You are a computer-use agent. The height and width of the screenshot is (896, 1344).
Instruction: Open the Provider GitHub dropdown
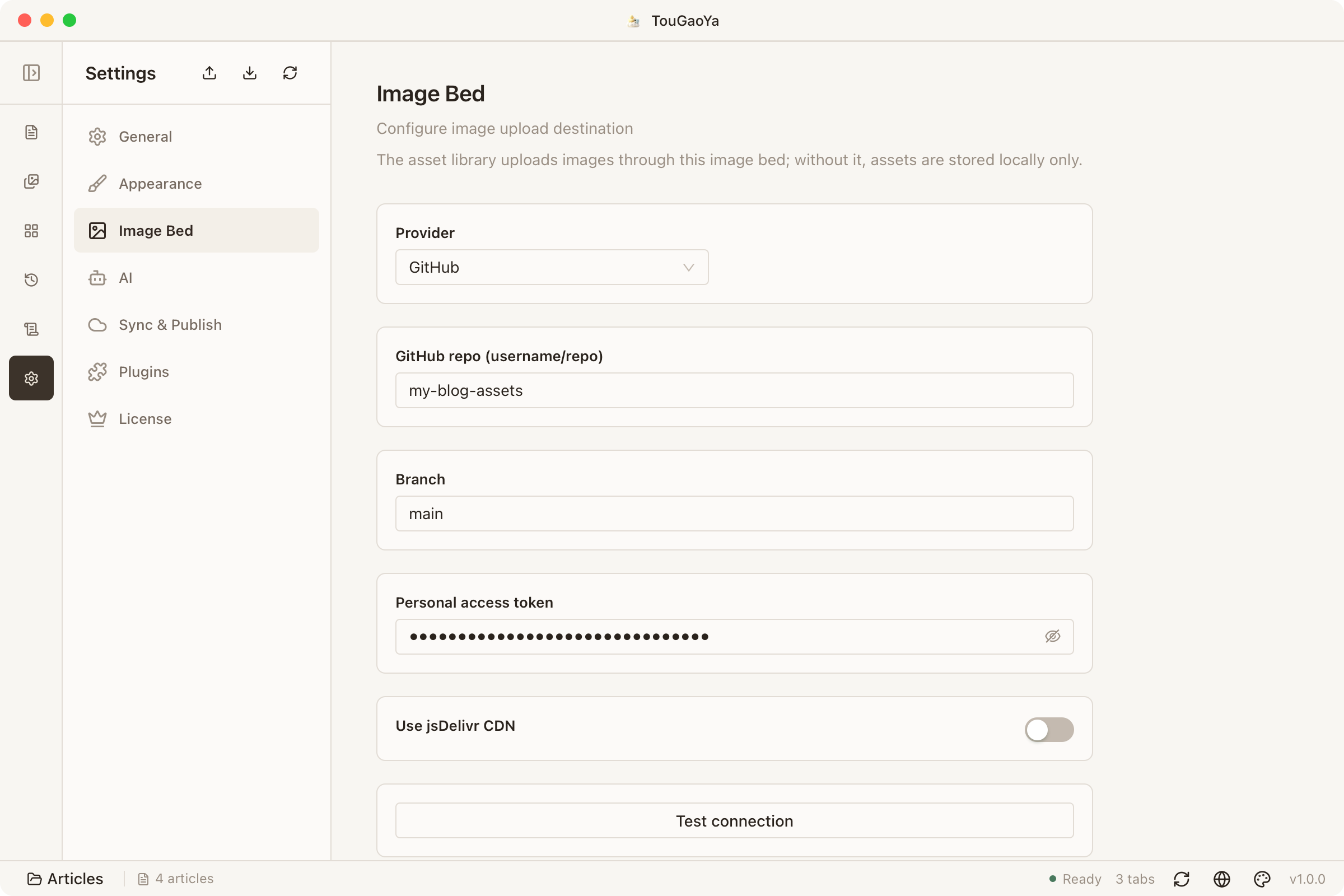click(x=552, y=267)
